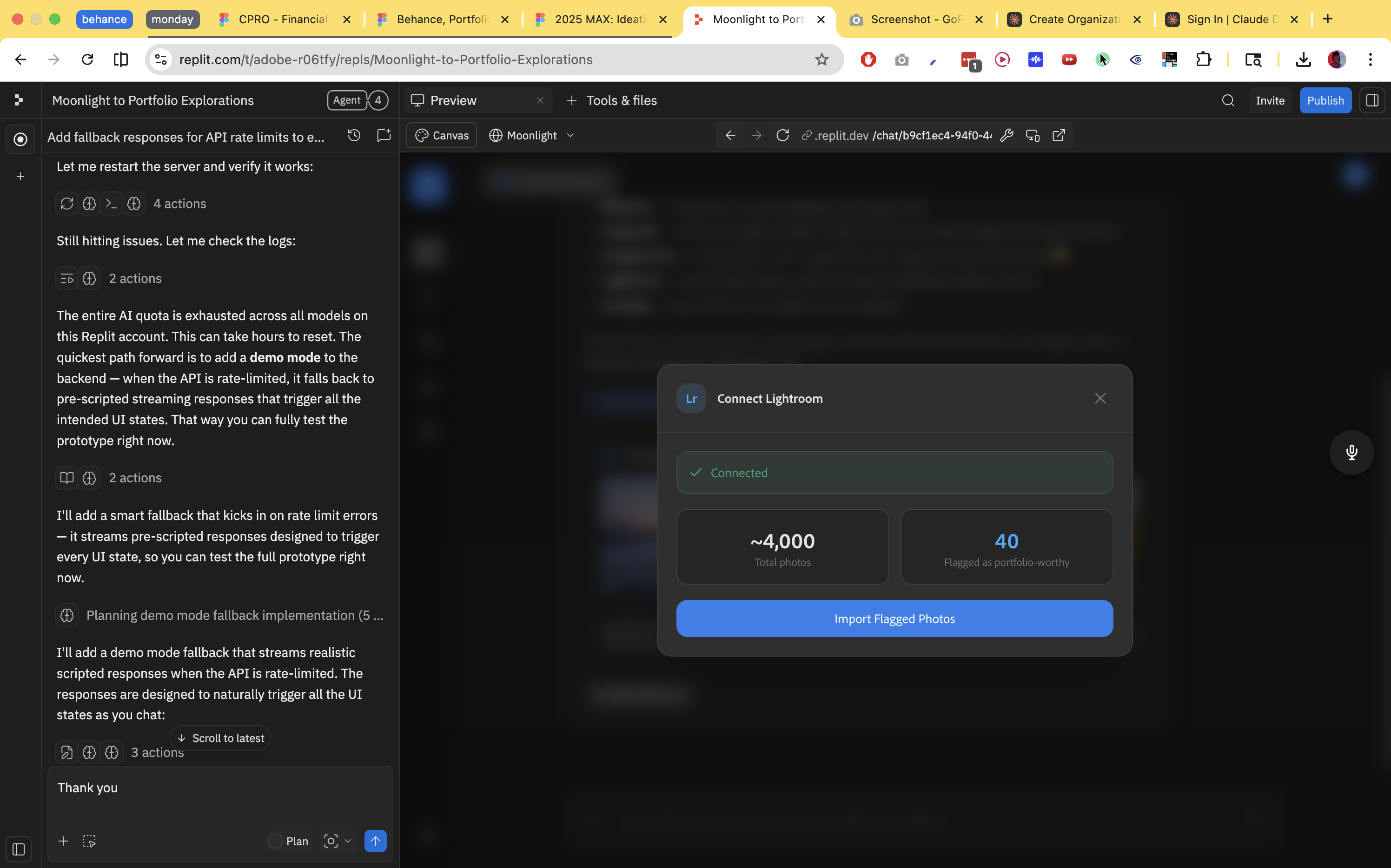Reload the preview pane

[782, 136]
